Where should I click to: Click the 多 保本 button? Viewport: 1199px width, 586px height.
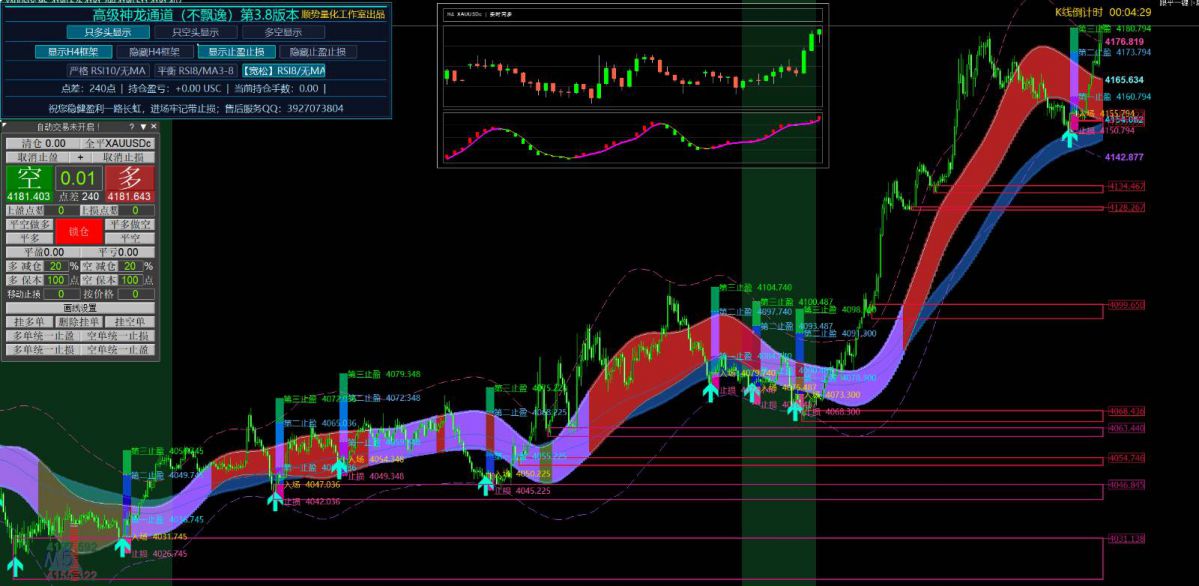click(24, 280)
